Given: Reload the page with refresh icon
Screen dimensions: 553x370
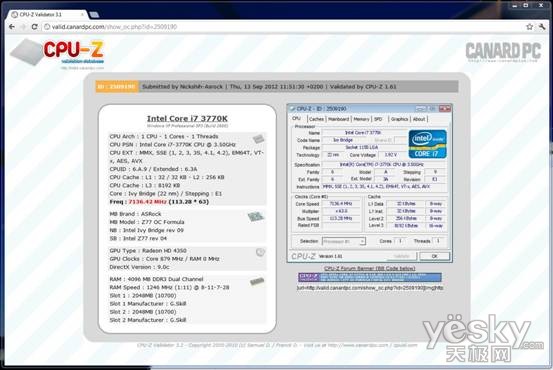Looking at the screenshot, I should pyautogui.click(x=35, y=27).
